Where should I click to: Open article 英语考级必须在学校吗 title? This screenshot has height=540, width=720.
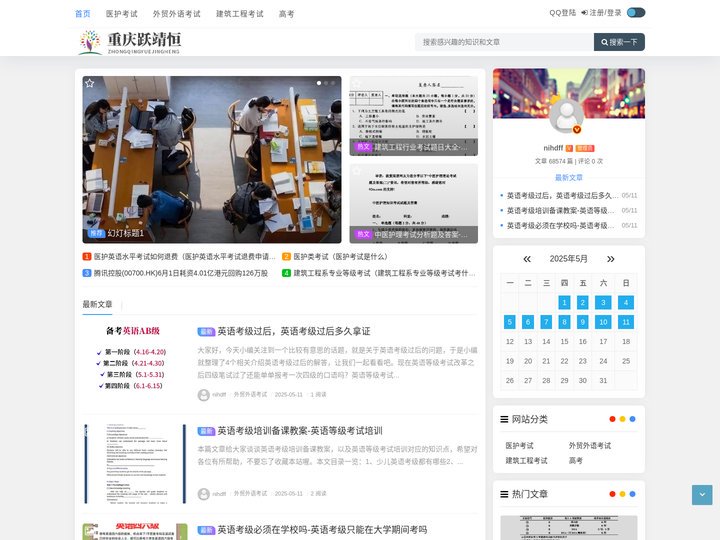pyautogui.click(x=322, y=530)
